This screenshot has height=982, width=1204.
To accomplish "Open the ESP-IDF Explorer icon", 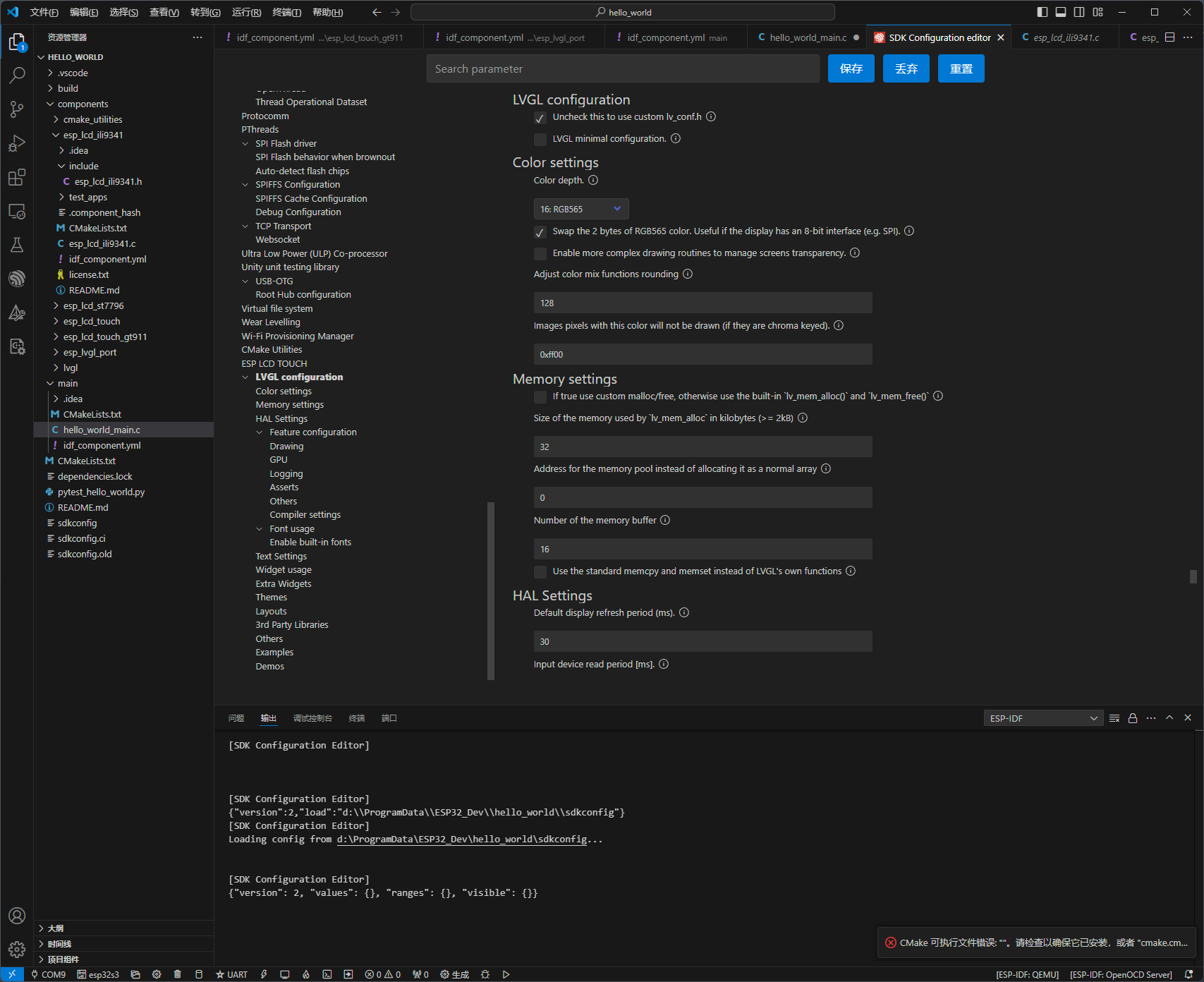I will [17, 279].
